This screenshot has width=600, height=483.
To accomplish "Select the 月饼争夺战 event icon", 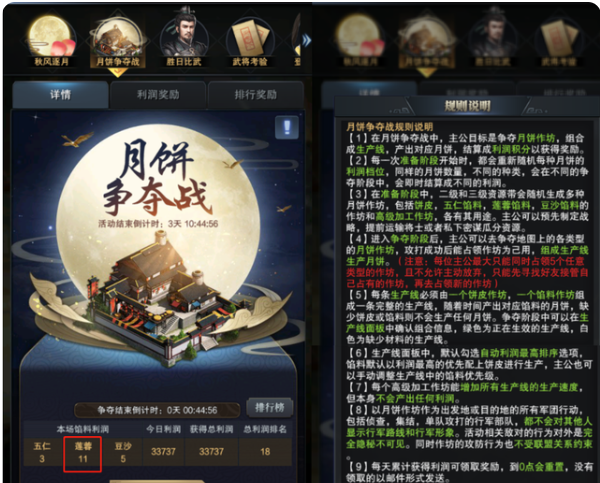I will (118, 42).
